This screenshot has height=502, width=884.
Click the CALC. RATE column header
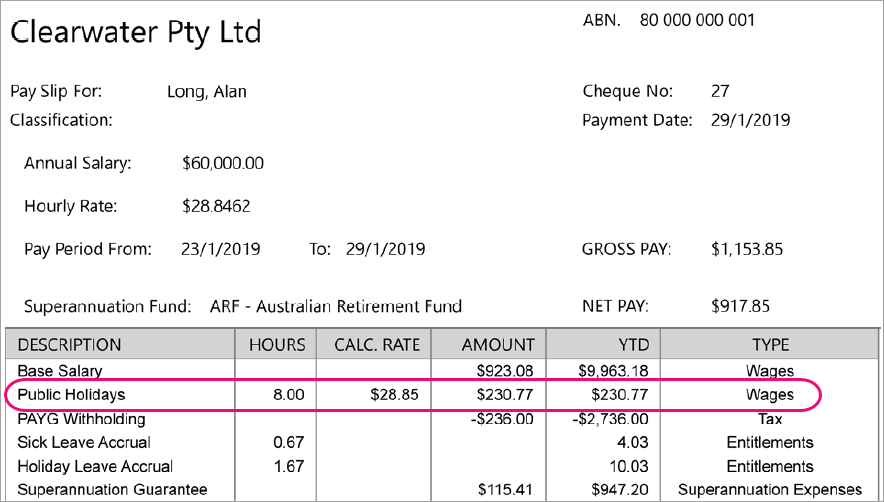pyautogui.click(x=375, y=345)
